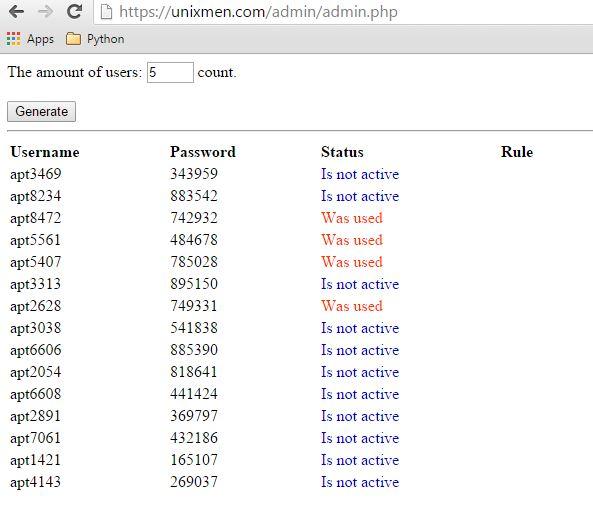Reload the page with refresh icon

[x=75, y=11]
